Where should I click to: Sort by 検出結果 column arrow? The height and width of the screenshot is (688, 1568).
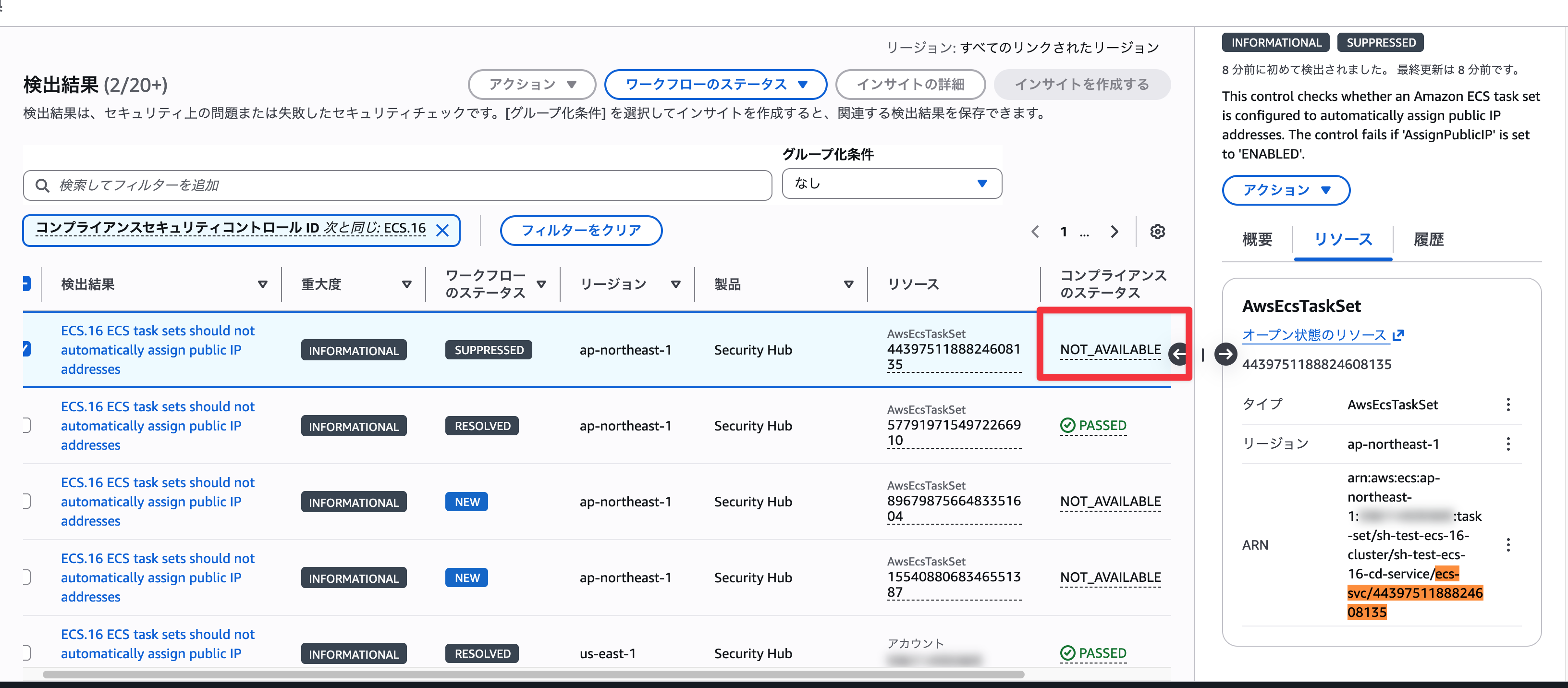click(262, 284)
